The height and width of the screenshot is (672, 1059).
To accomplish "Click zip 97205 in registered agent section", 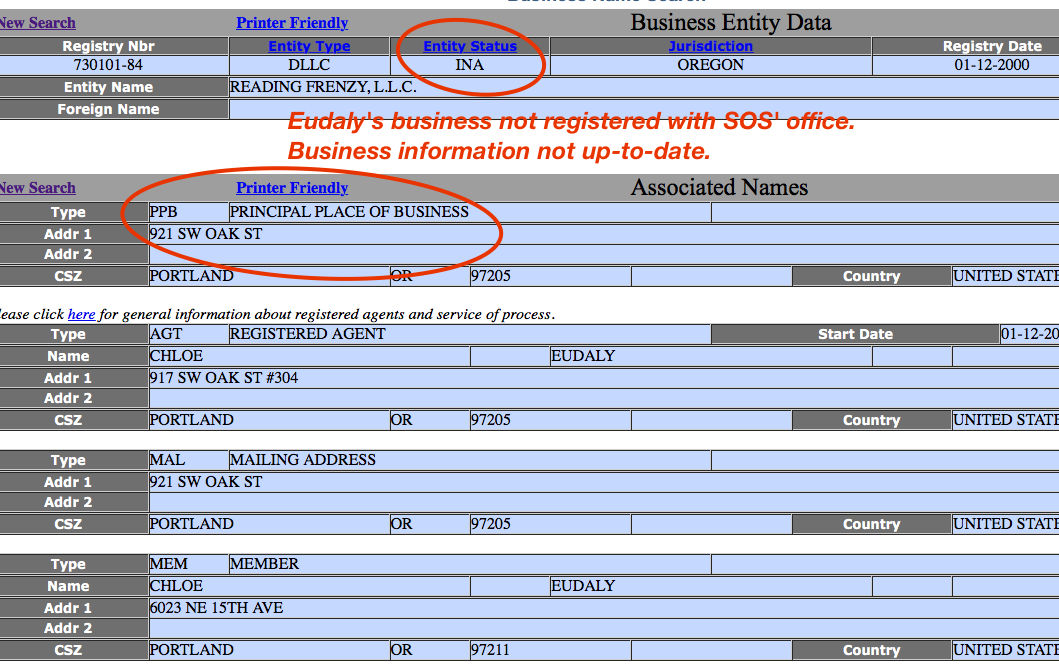I will (490, 419).
